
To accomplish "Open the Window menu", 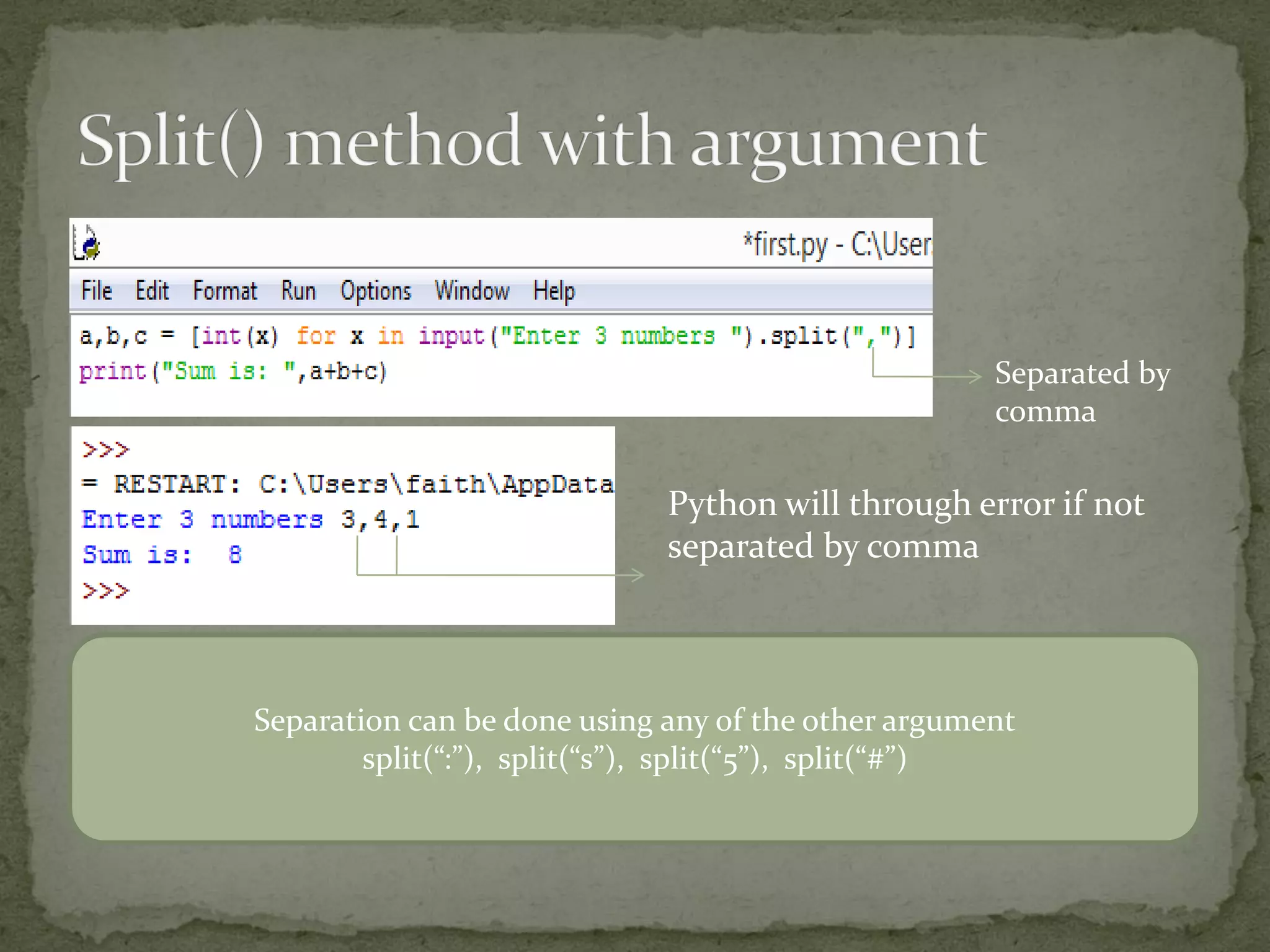I will [472, 291].
